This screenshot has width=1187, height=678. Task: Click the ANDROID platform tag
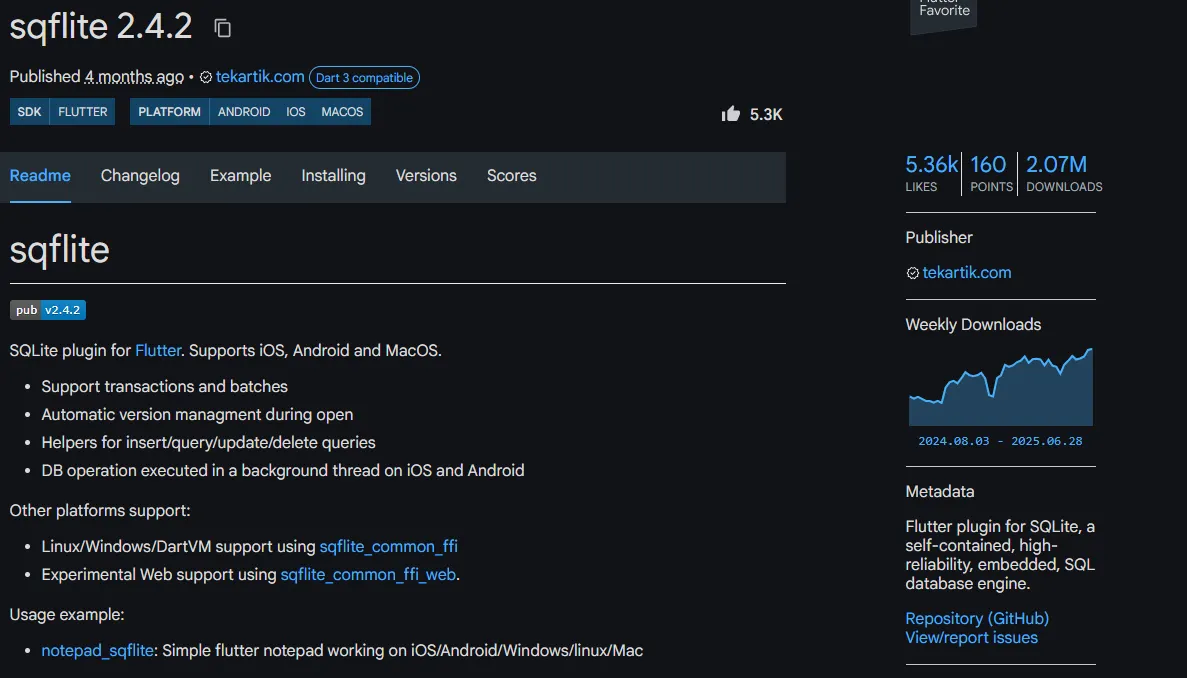coord(244,112)
